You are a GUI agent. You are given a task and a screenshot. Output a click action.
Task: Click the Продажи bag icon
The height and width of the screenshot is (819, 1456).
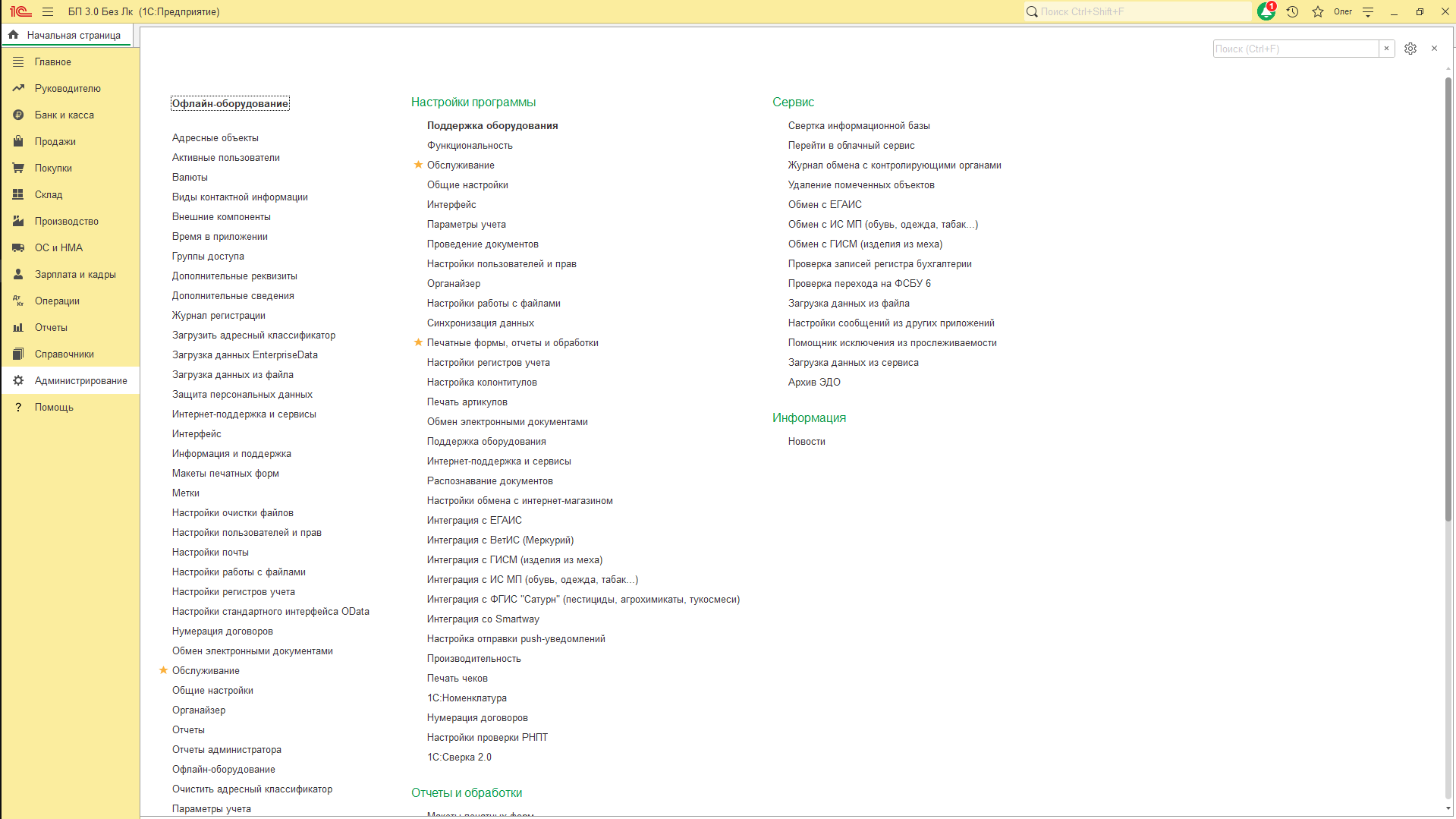point(18,142)
